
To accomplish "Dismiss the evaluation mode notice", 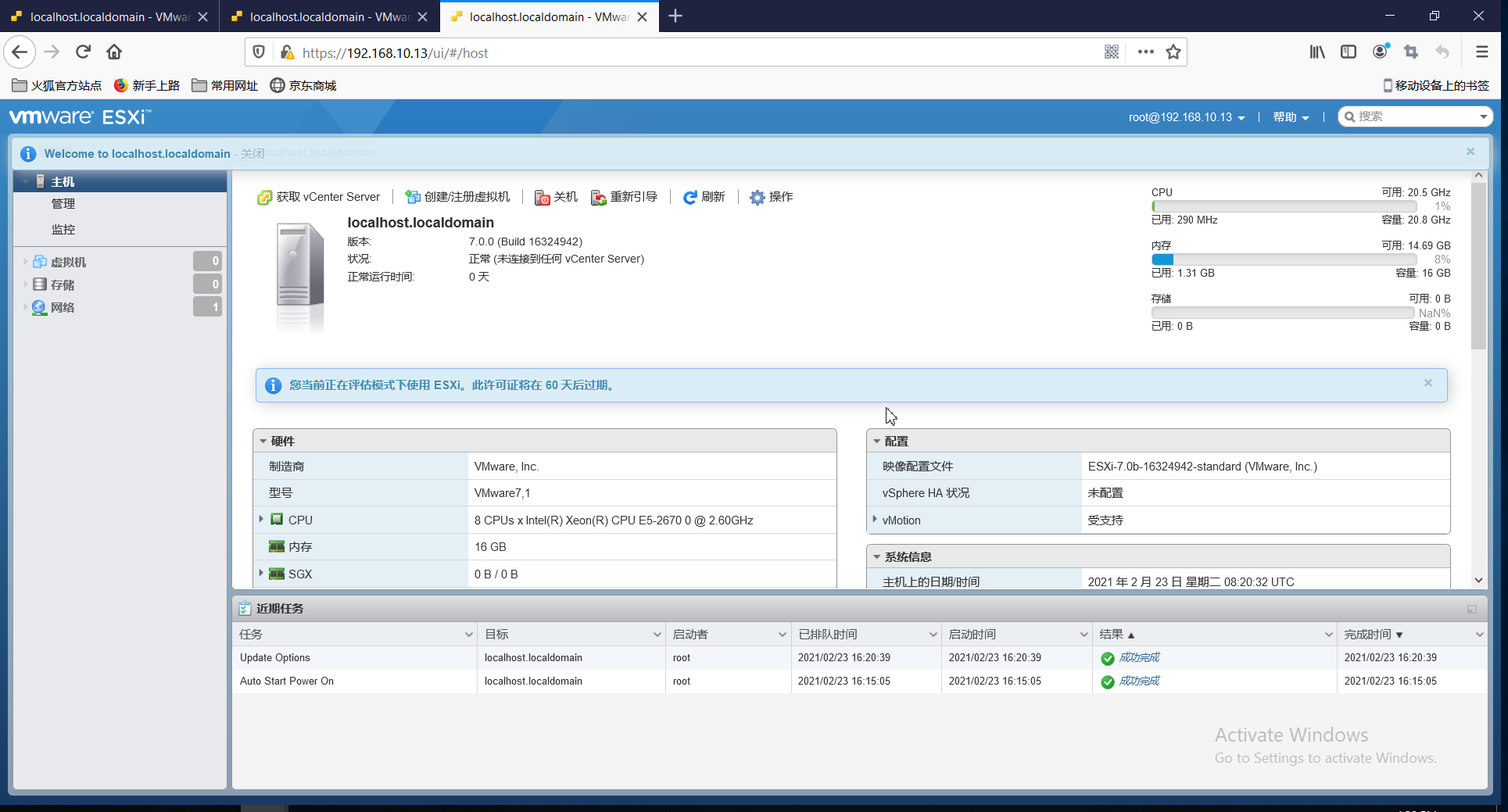I will [x=1427, y=383].
